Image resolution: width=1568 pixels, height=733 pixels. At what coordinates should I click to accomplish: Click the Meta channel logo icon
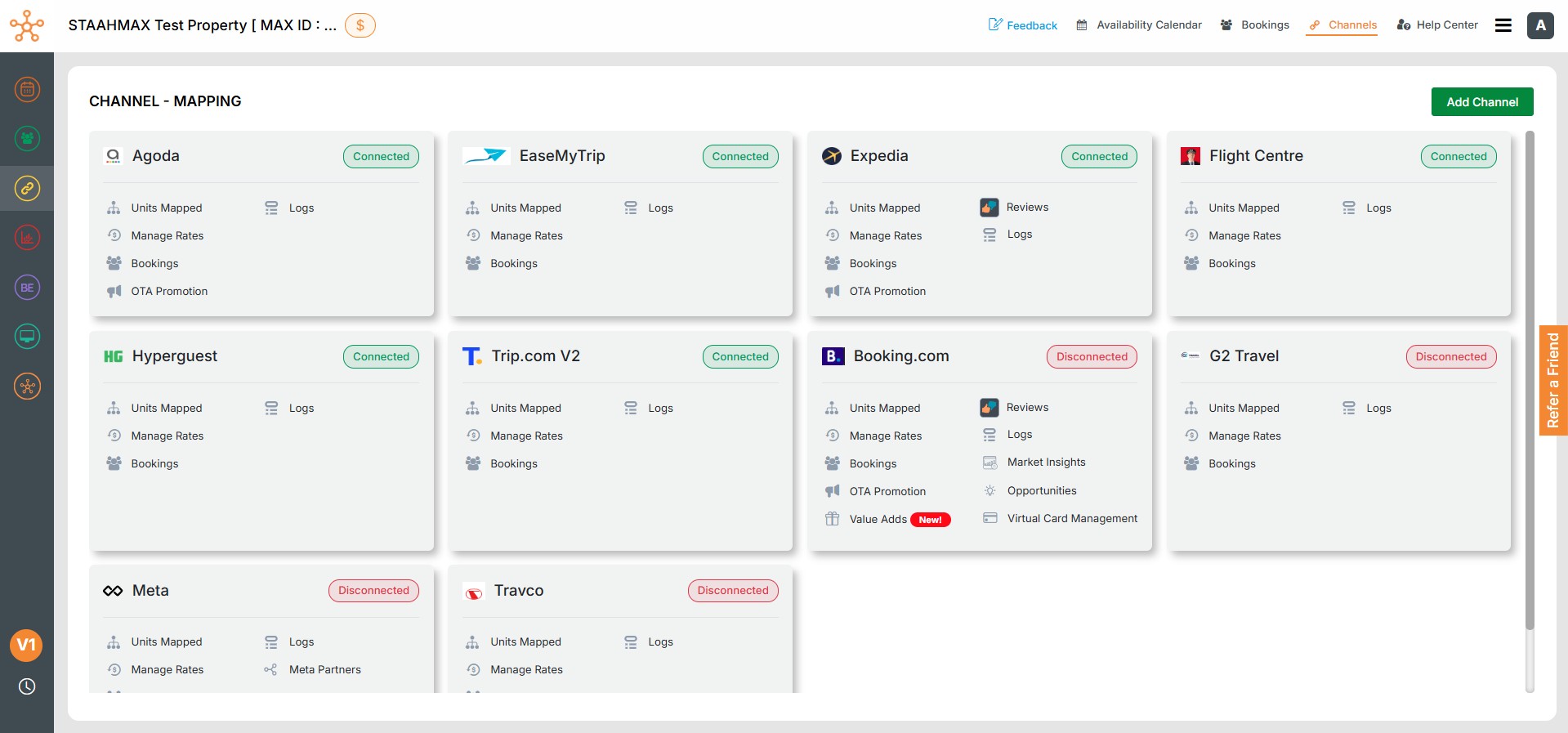click(113, 591)
